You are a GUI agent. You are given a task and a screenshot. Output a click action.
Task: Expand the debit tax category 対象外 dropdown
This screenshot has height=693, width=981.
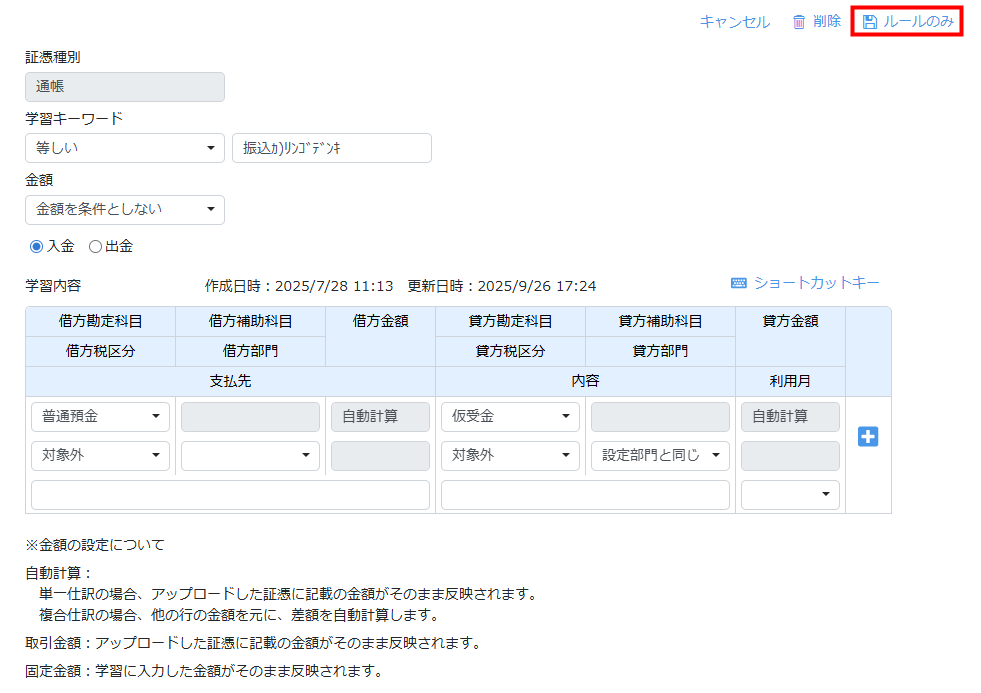(100, 456)
